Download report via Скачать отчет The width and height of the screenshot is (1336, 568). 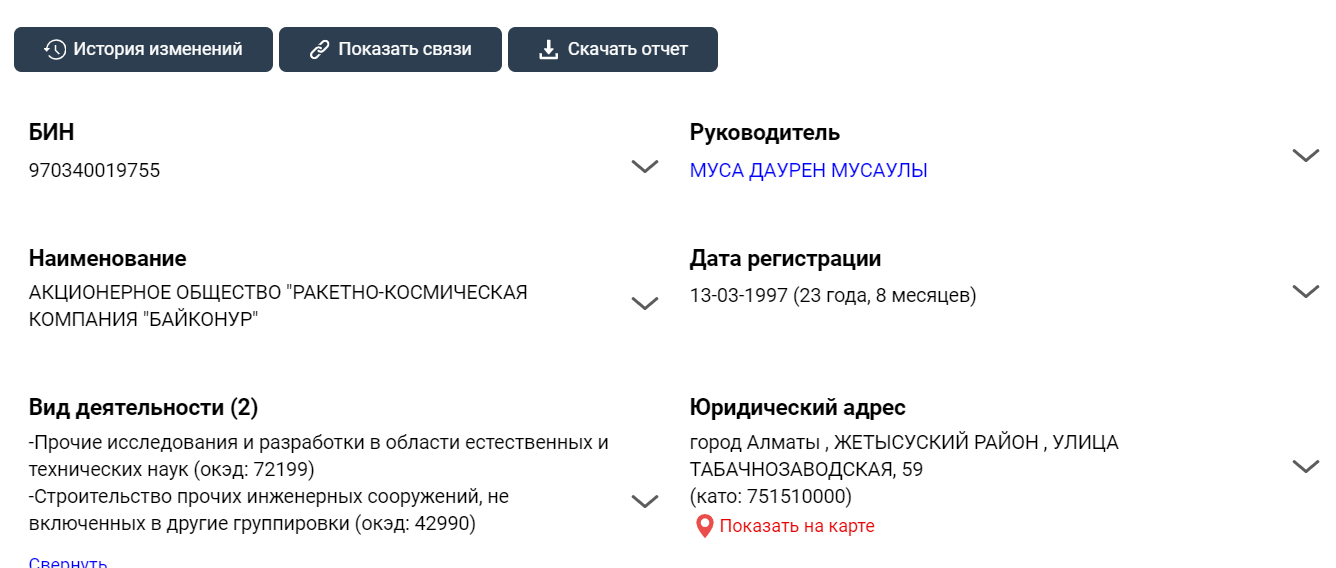(x=613, y=49)
